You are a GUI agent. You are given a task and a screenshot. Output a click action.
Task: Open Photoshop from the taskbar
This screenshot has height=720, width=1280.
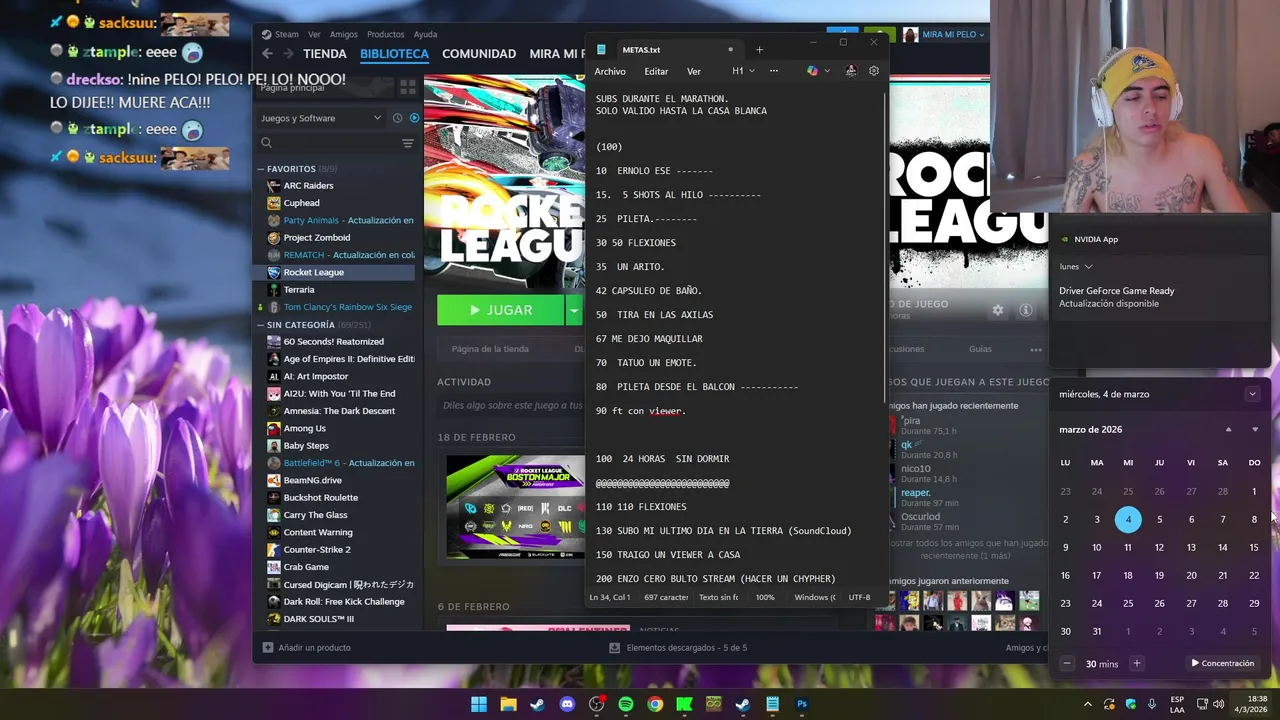tap(802, 704)
